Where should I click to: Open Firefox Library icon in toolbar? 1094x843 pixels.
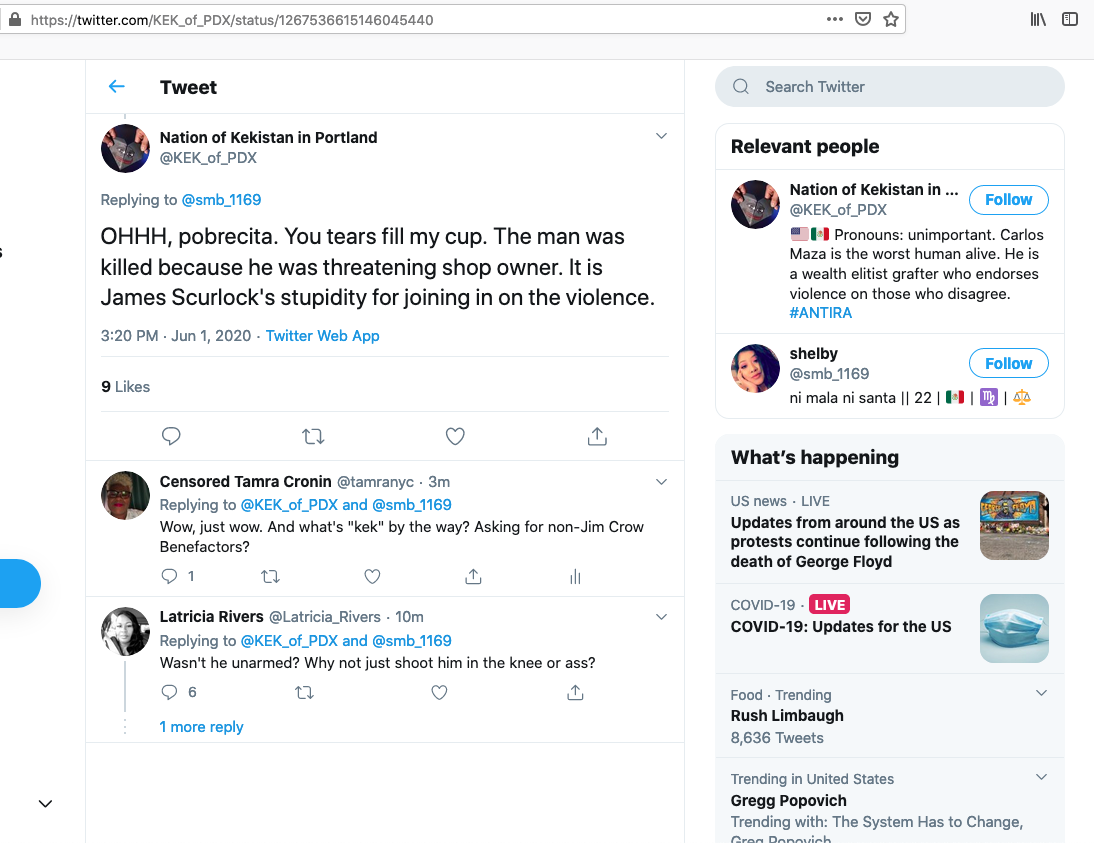(1038, 19)
